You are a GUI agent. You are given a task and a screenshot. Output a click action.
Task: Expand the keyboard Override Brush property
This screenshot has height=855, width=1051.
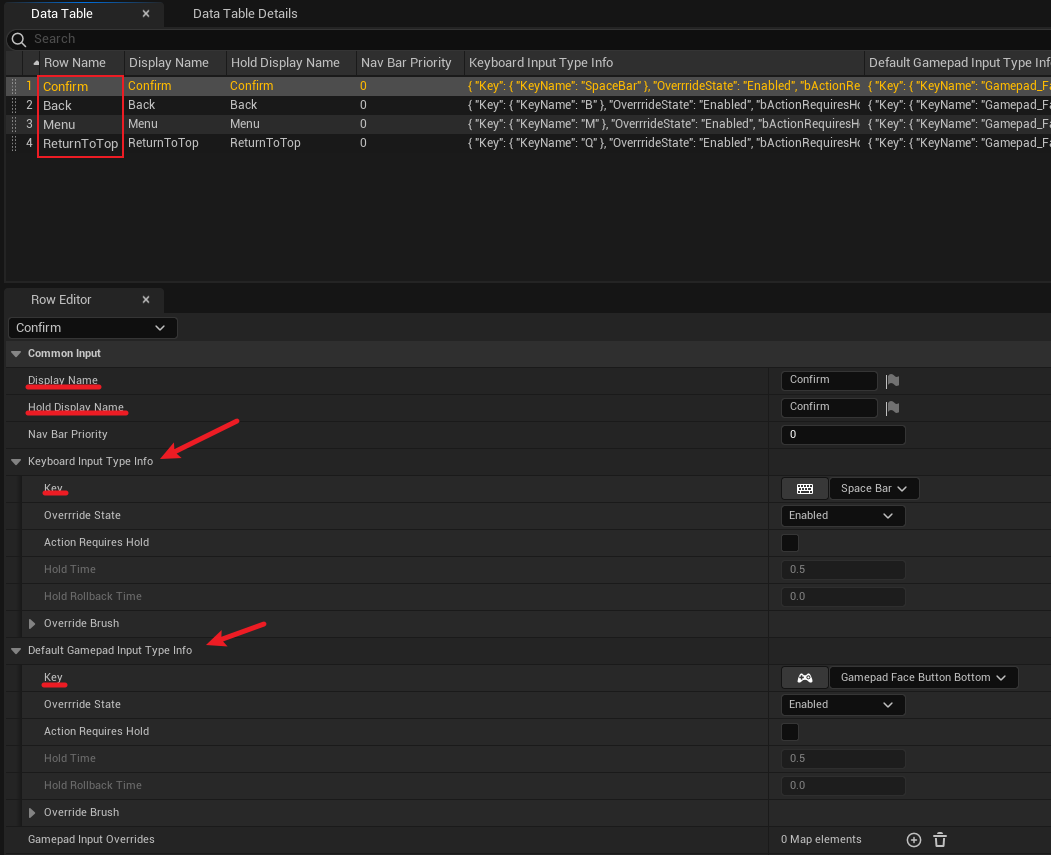pyautogui.click(x=32, y=623)
